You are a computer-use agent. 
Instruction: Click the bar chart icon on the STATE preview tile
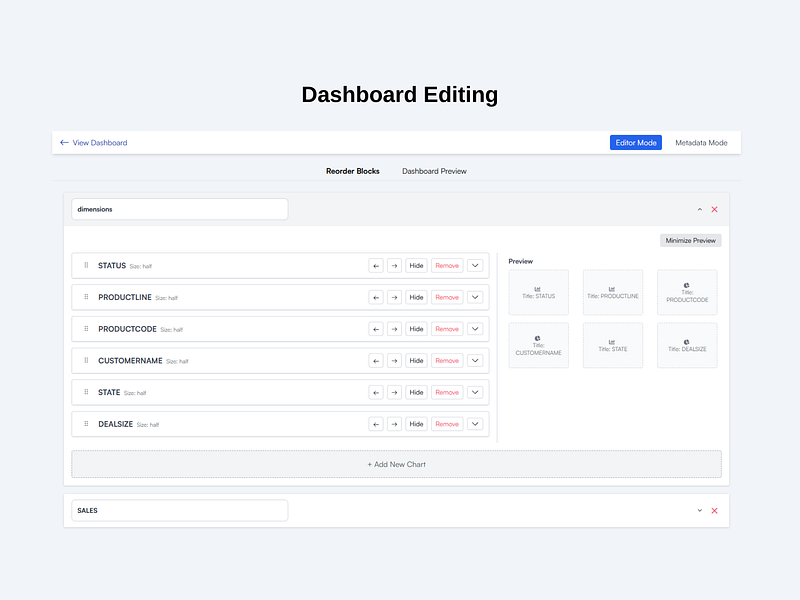tap(611, 341)
